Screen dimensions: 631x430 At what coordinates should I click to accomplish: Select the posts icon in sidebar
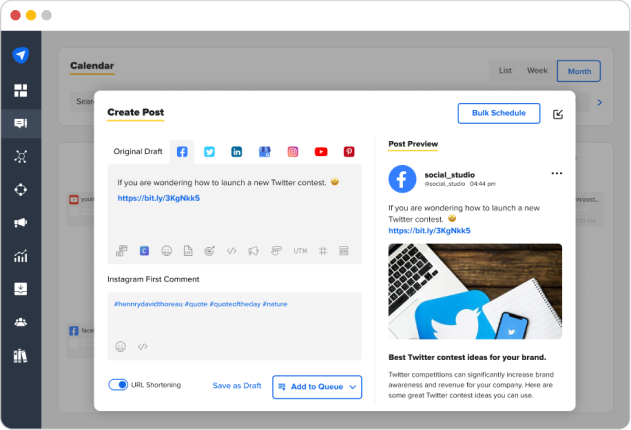click(21, 123)
